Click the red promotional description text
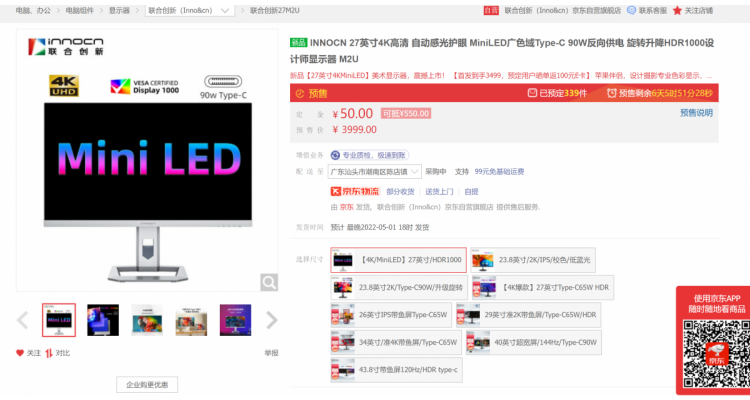This screenshot has height=400, width=750. coord(501,76)
